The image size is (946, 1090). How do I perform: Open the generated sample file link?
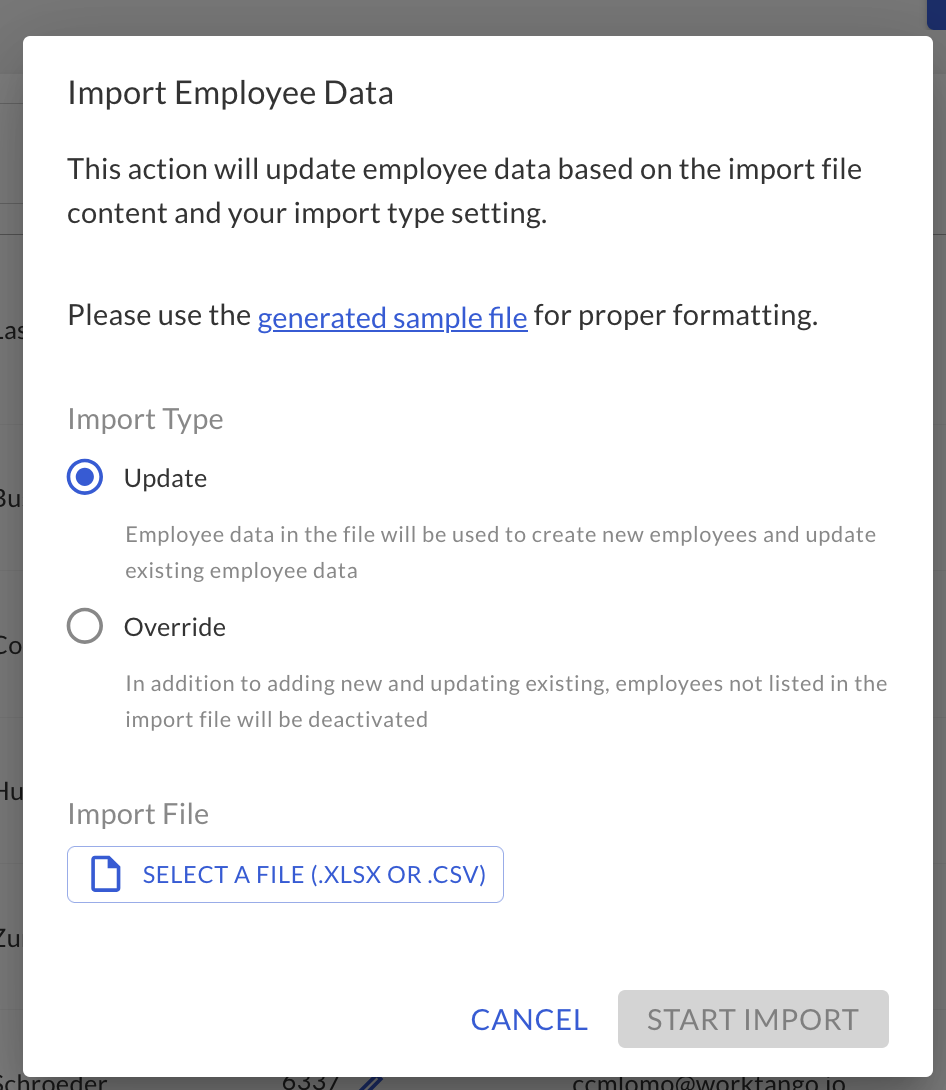click(392, 318)
